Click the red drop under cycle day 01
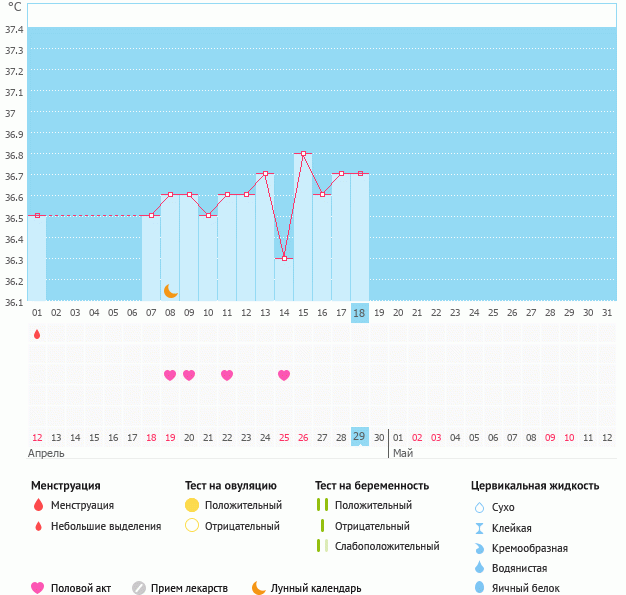Screen dimensions: 626x595 [37, 334]
